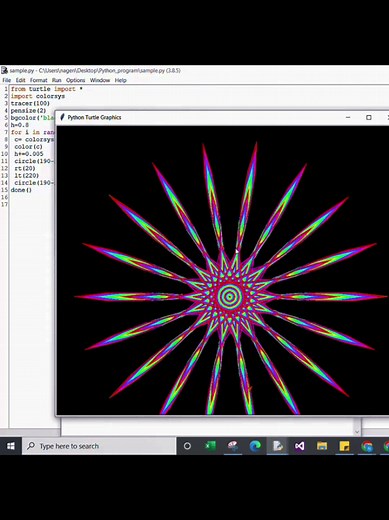389x520 pixels.
Task: Click the center of the turtle star drawing
Action: (x=229, y=296)
